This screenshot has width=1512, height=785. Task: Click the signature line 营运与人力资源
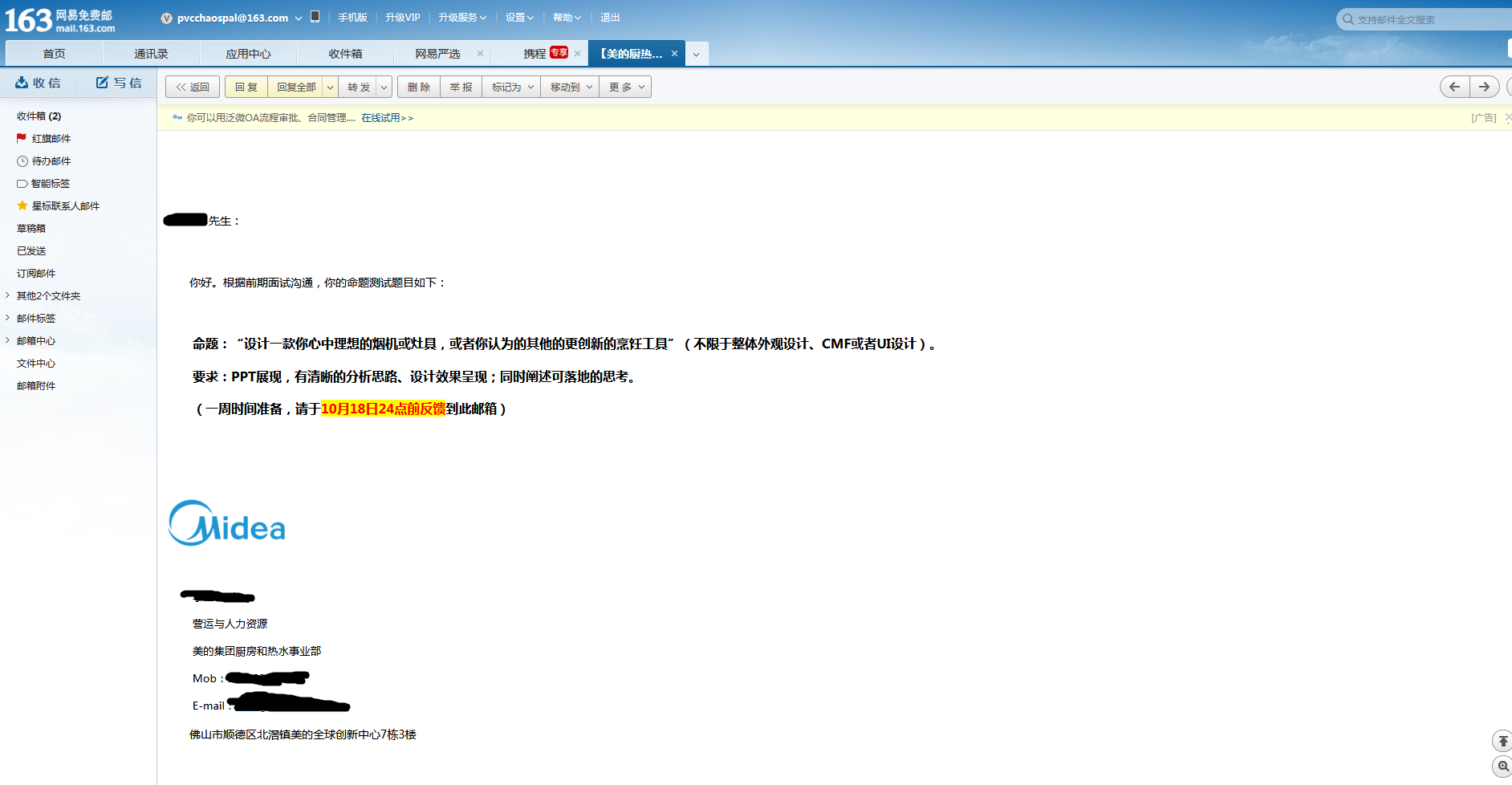pos(230,624)
